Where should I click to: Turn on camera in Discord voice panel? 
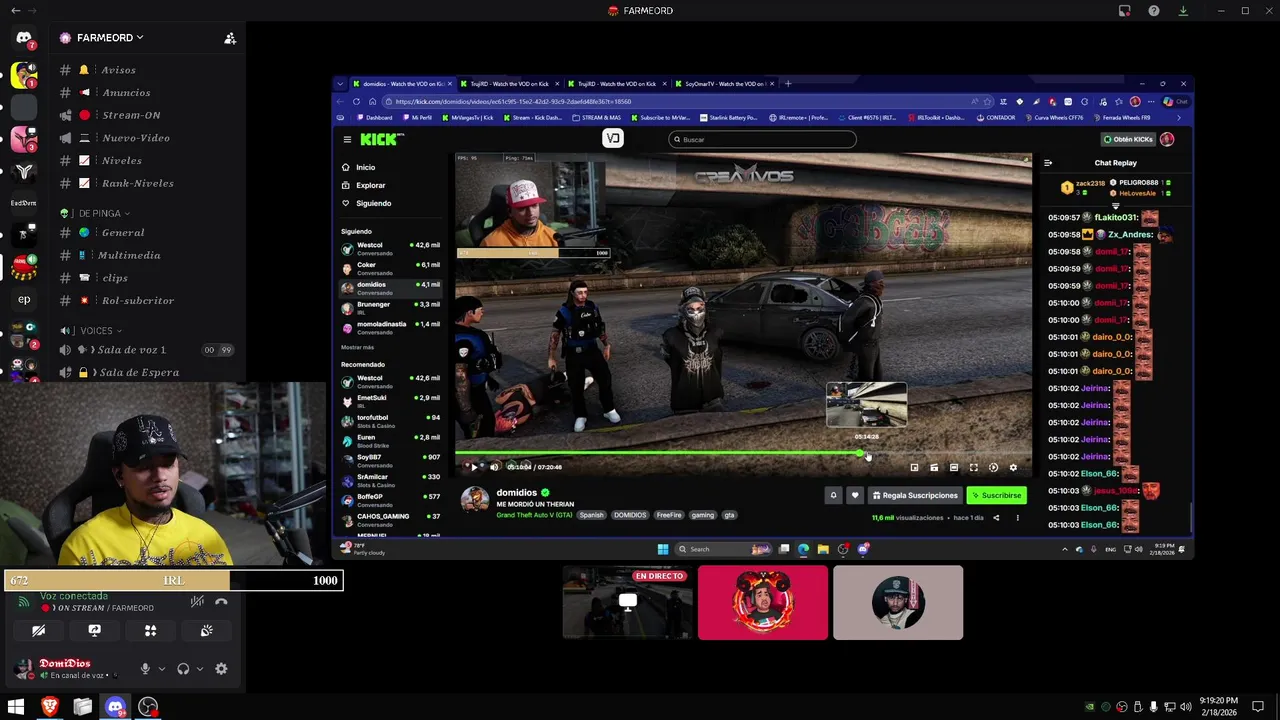(x=38, y=631)
